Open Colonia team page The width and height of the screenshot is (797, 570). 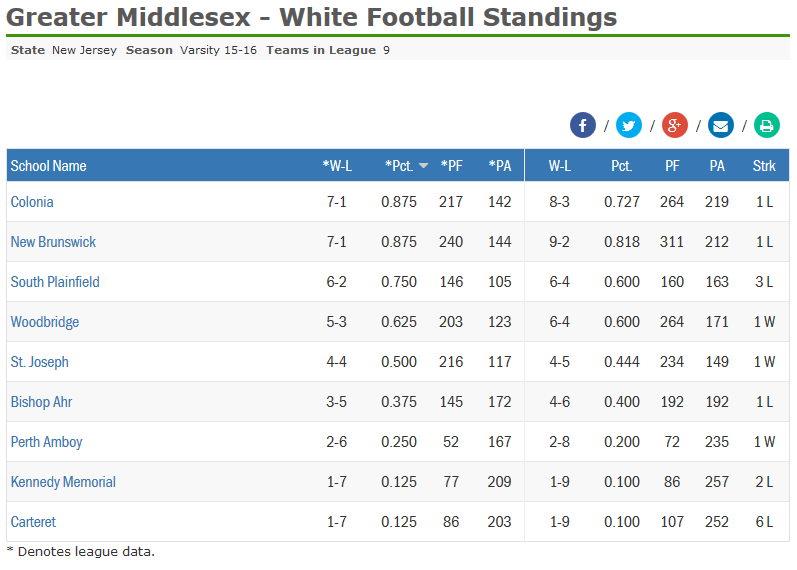click(x=32, y=202)
